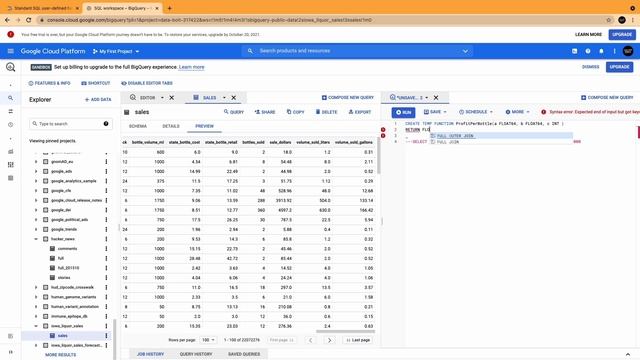Image resolution: width=640 pixels, height=360 pixels.
Task: Expand the hud_zipcode_crosswalk dataset
Action: tap(36, 287)
